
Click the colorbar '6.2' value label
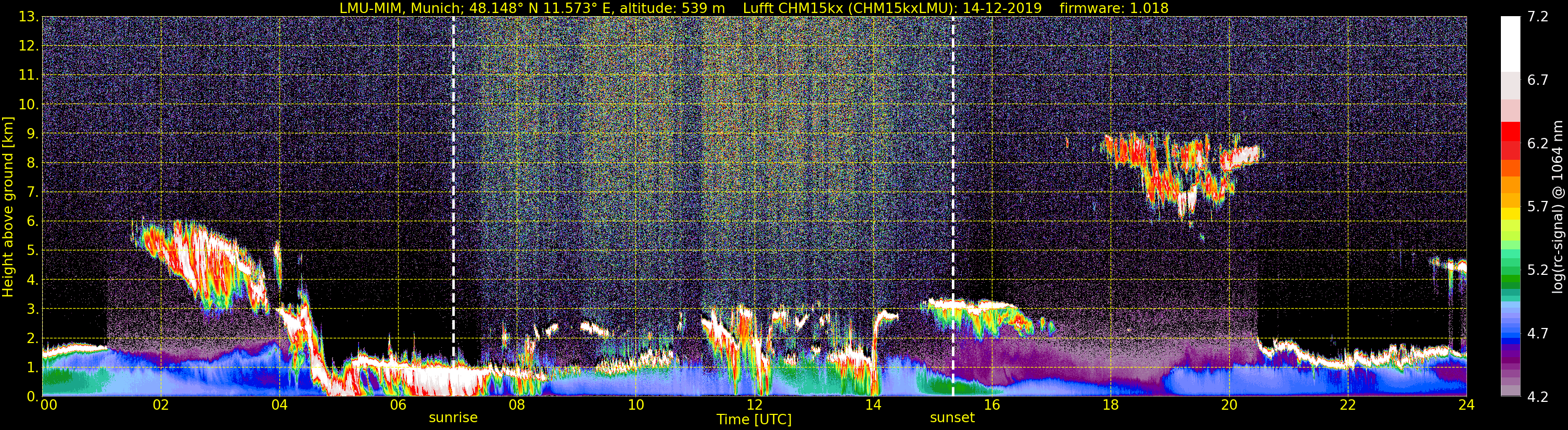1538,143
